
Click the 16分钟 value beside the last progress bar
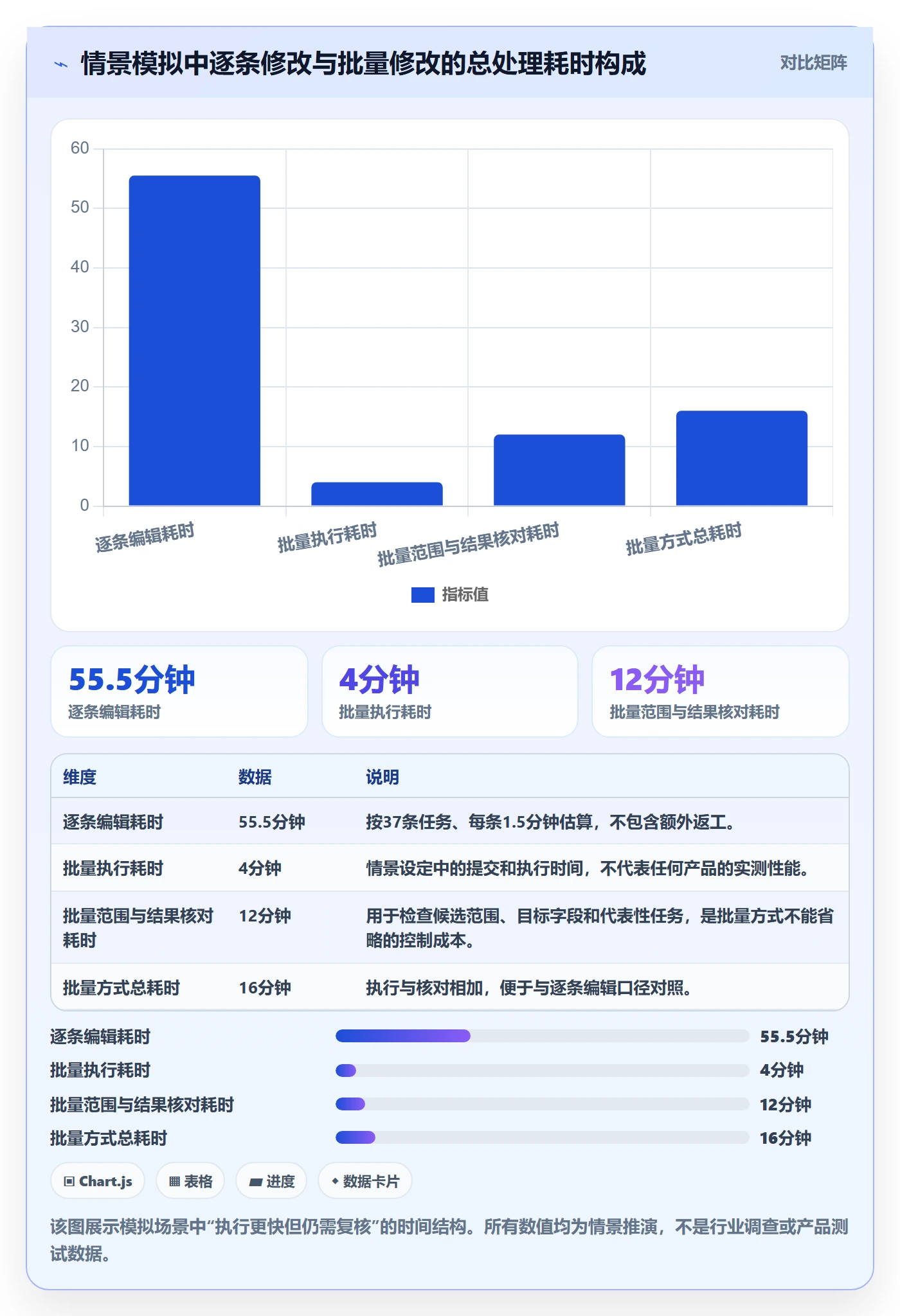tap(786, 1138)
